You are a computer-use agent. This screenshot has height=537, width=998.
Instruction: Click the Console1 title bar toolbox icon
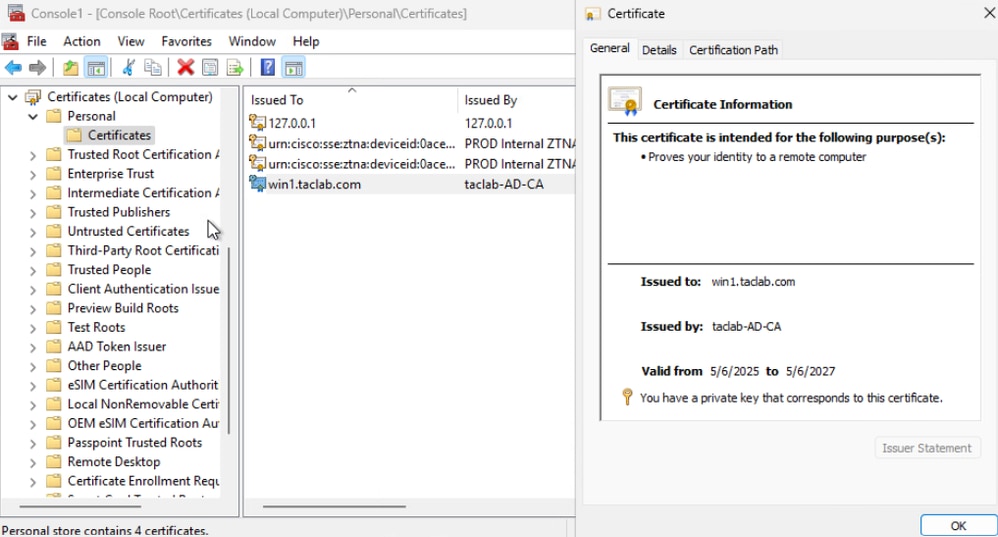[x=16, y=13]
